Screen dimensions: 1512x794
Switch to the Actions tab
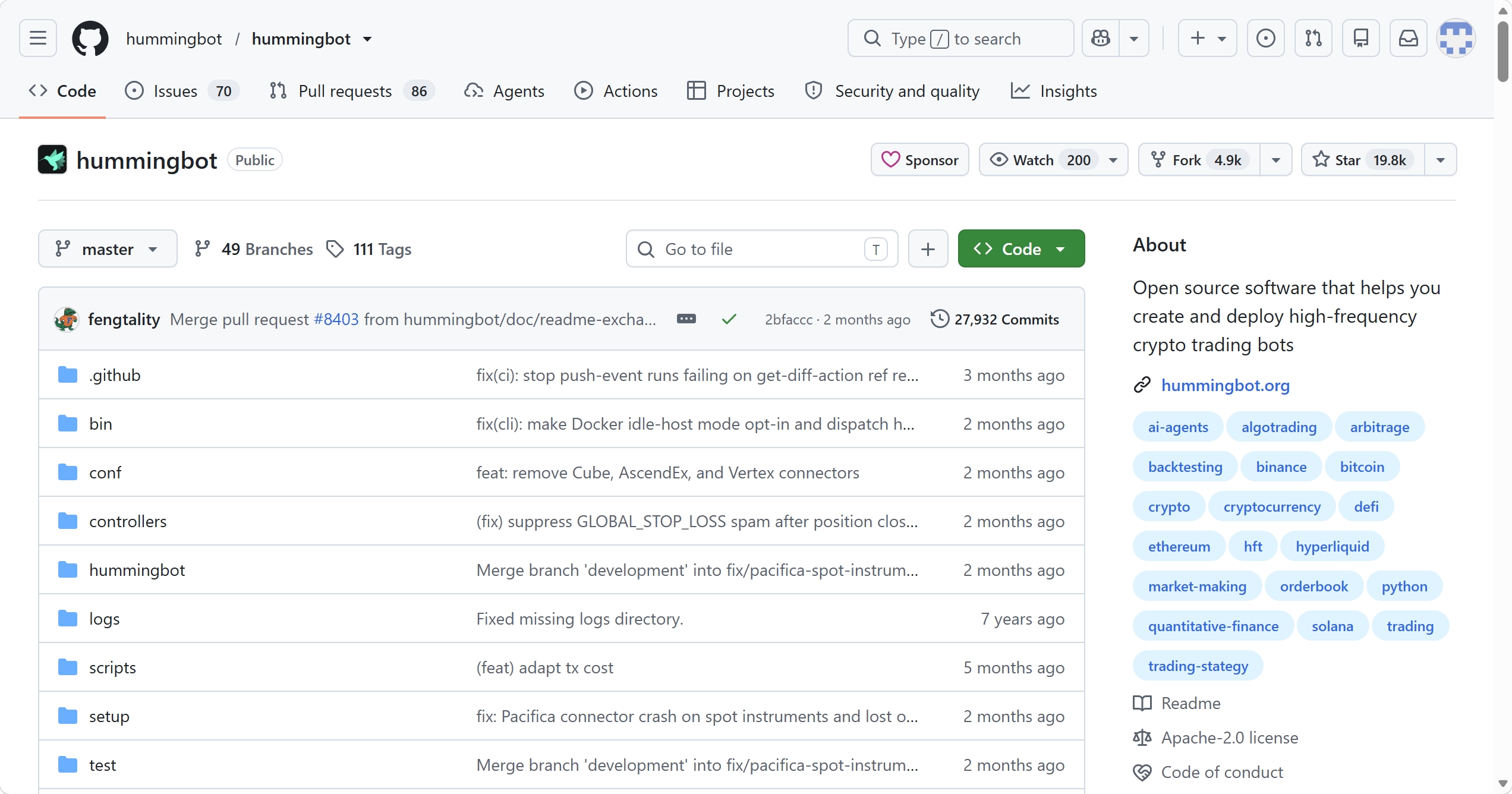coord(616,91)
